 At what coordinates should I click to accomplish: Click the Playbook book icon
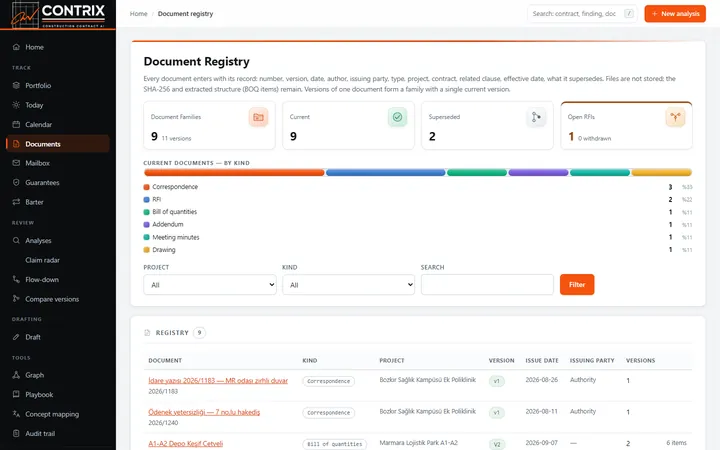pos(16,394)
